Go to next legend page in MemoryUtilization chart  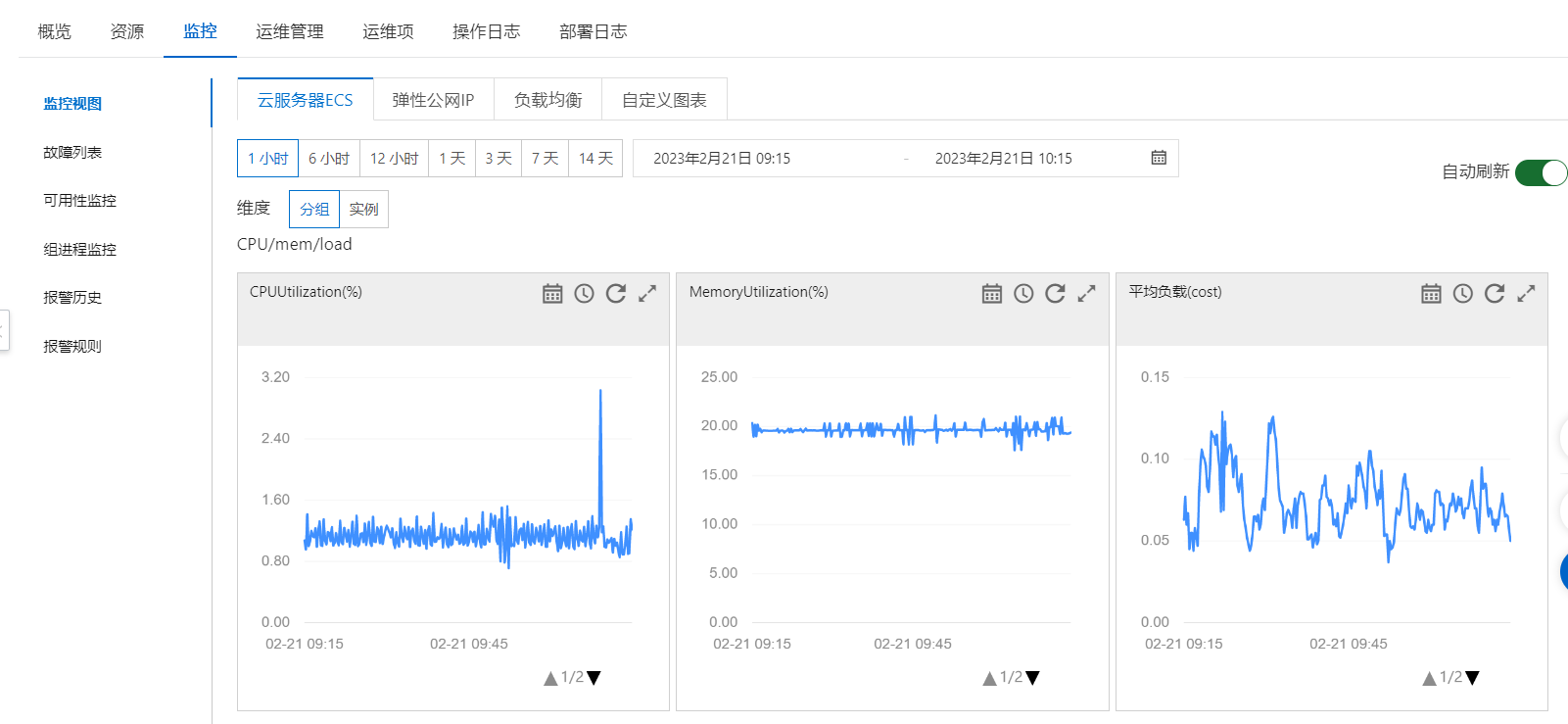[x=1032, y=678]
